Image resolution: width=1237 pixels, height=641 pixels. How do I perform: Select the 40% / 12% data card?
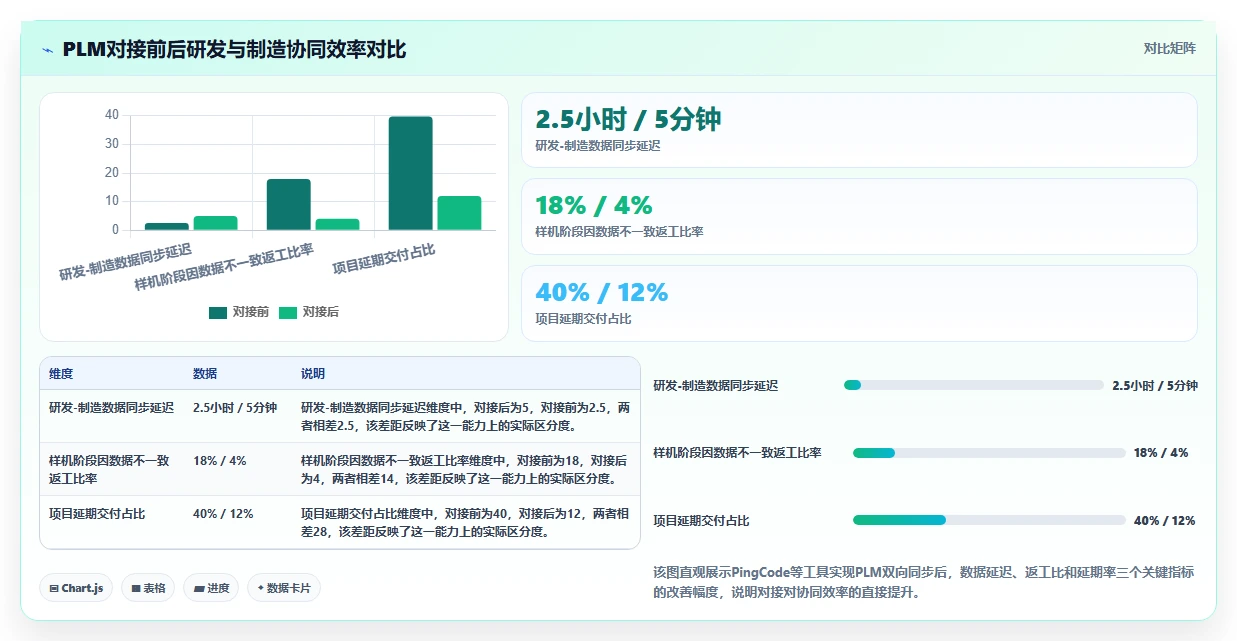(859, 303)
